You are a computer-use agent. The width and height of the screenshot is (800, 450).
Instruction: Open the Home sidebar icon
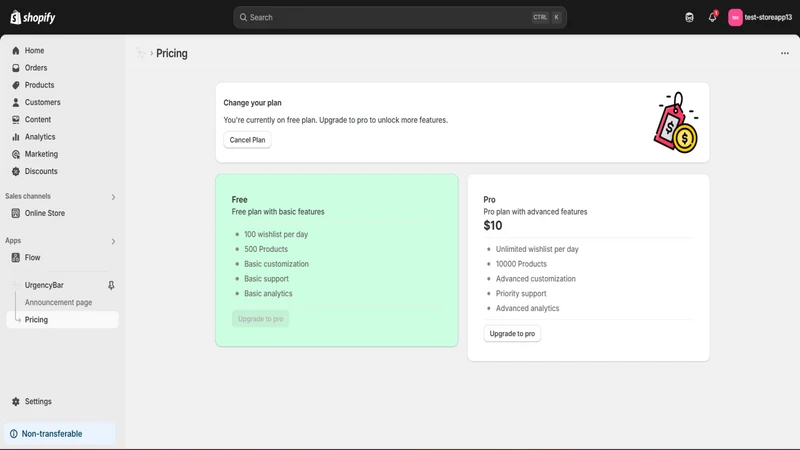(16, 51)
